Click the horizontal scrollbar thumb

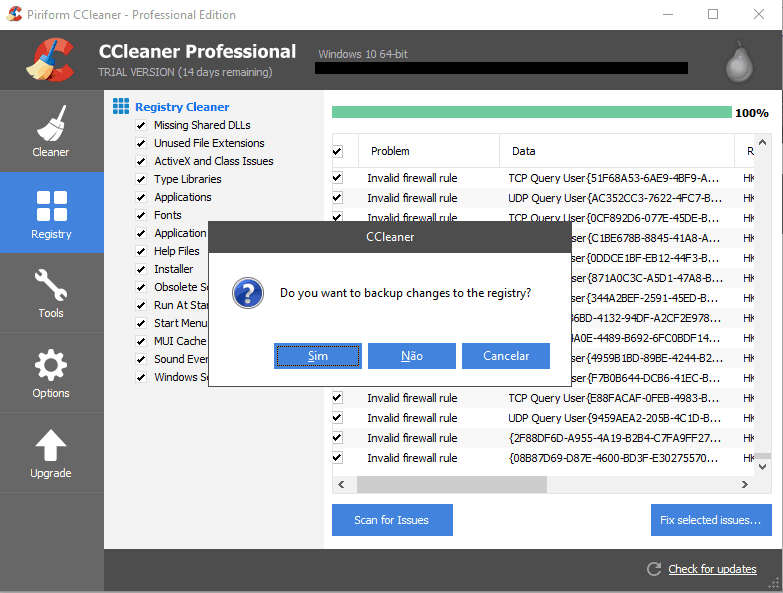(452, 484)
